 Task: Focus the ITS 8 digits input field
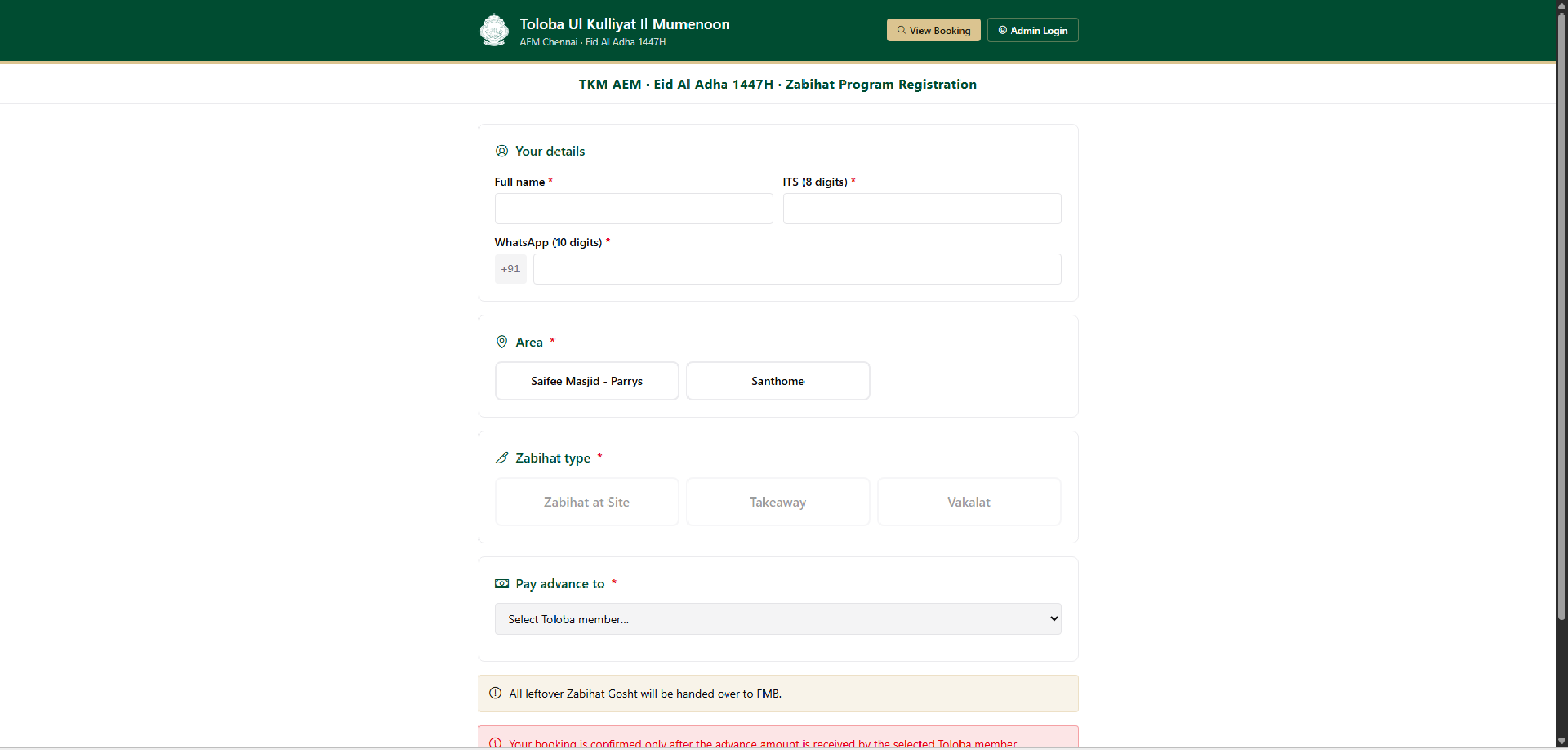922,209
